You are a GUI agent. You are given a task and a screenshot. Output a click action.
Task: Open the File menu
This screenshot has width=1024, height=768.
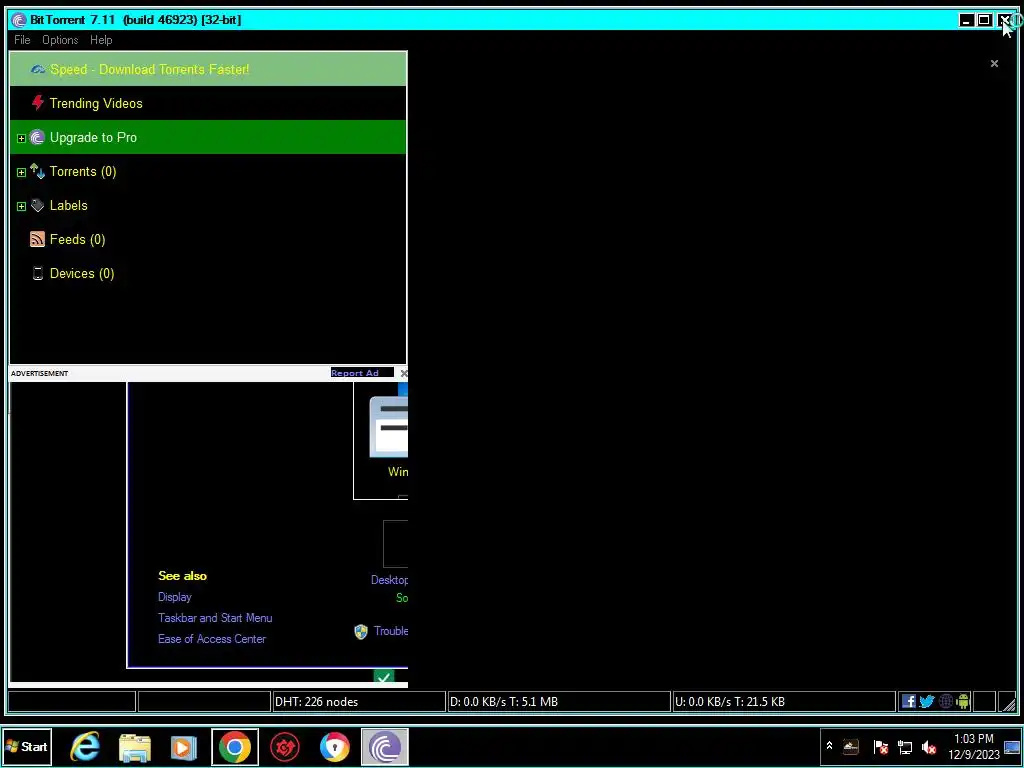pyautogui.click(x=22, y=40)
